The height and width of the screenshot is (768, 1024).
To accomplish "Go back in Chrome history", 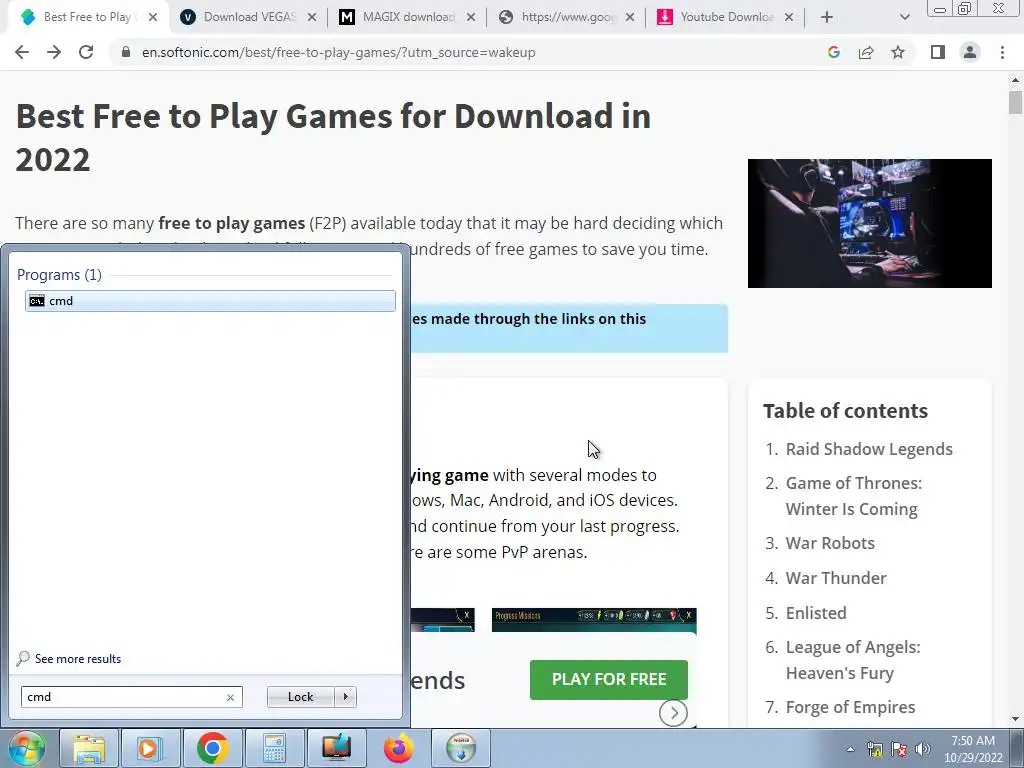I will pyautogui.click(x=22, y=52).
